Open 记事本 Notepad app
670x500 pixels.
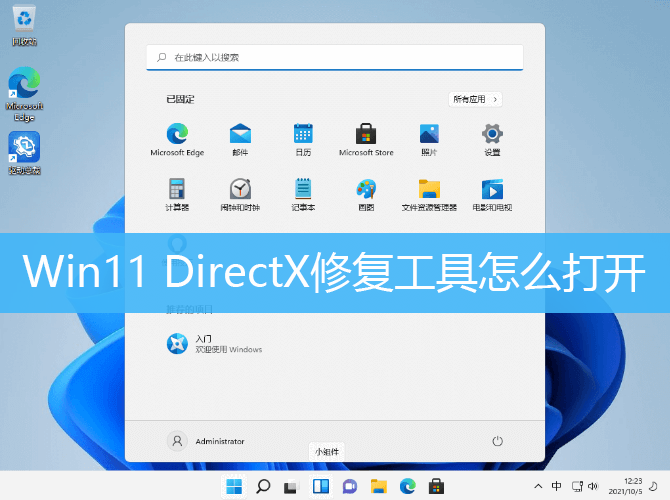tap(303, 190)
